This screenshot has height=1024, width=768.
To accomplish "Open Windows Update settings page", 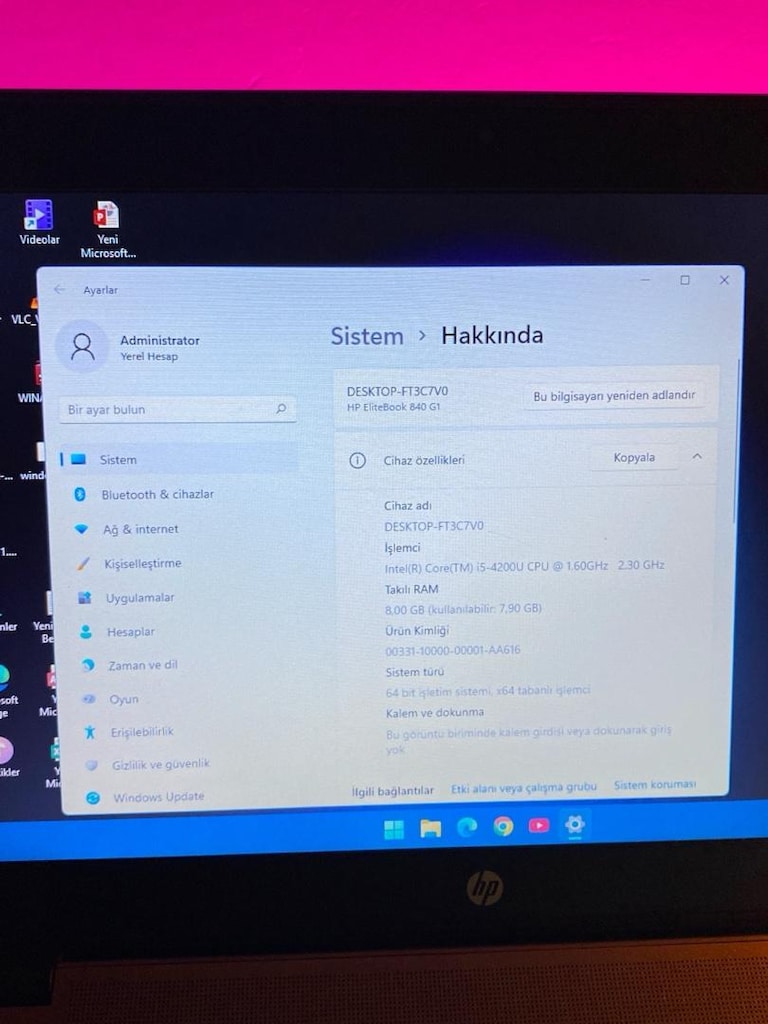I will [159, 796].
